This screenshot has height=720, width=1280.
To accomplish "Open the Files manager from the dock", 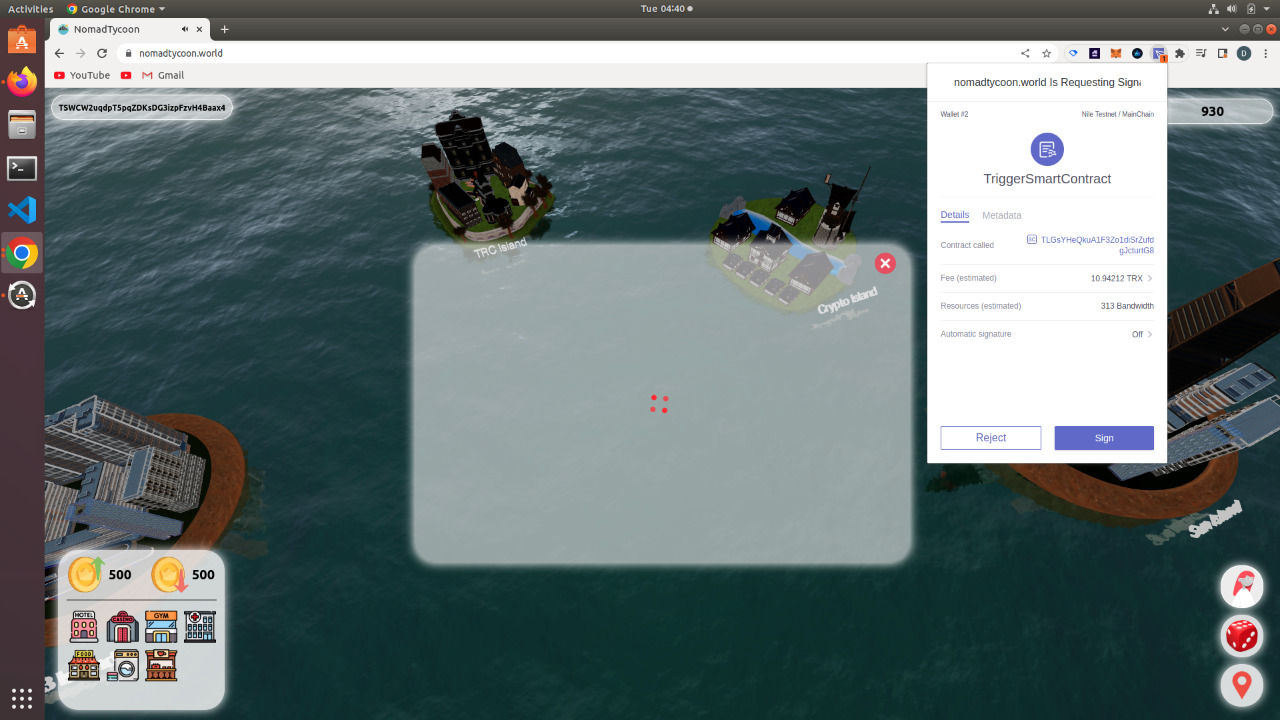I will tap(22, 125).
